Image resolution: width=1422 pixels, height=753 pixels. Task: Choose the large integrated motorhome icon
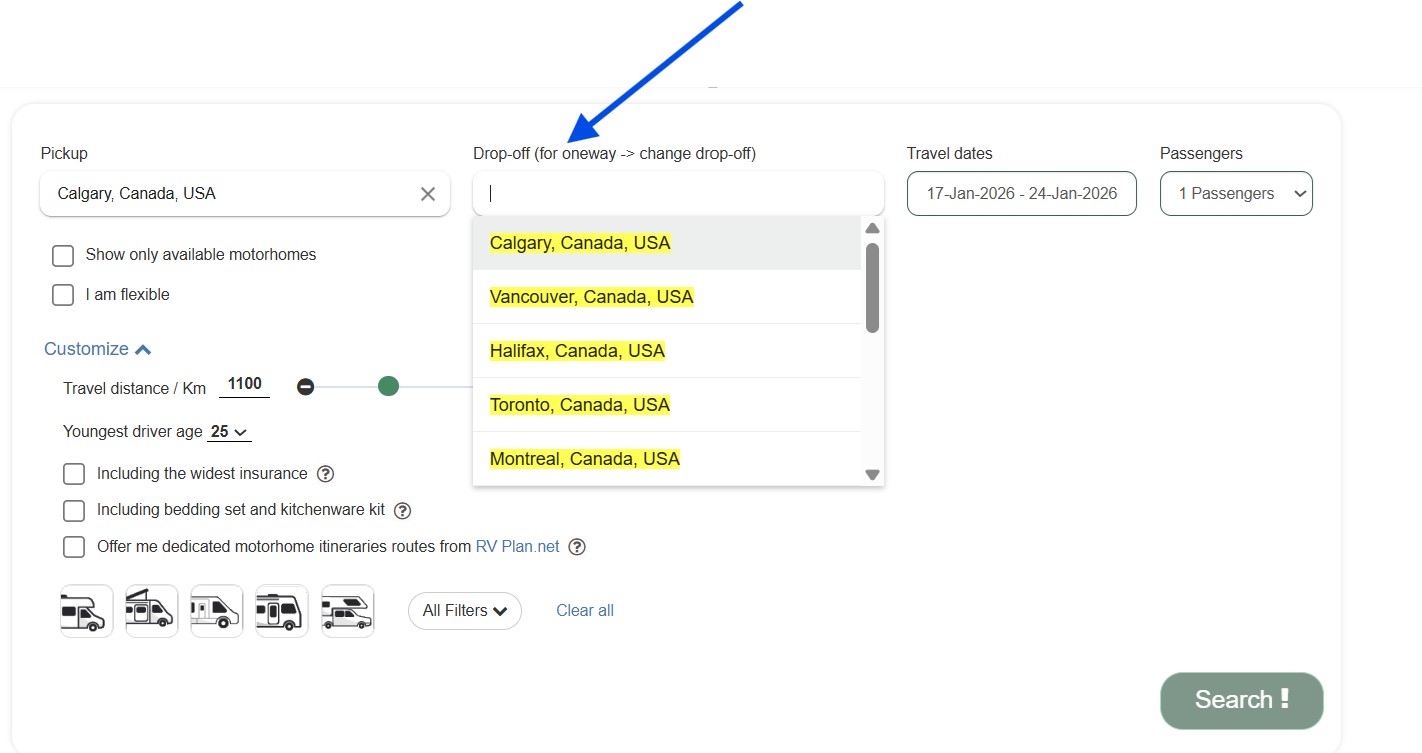(282, 611)
